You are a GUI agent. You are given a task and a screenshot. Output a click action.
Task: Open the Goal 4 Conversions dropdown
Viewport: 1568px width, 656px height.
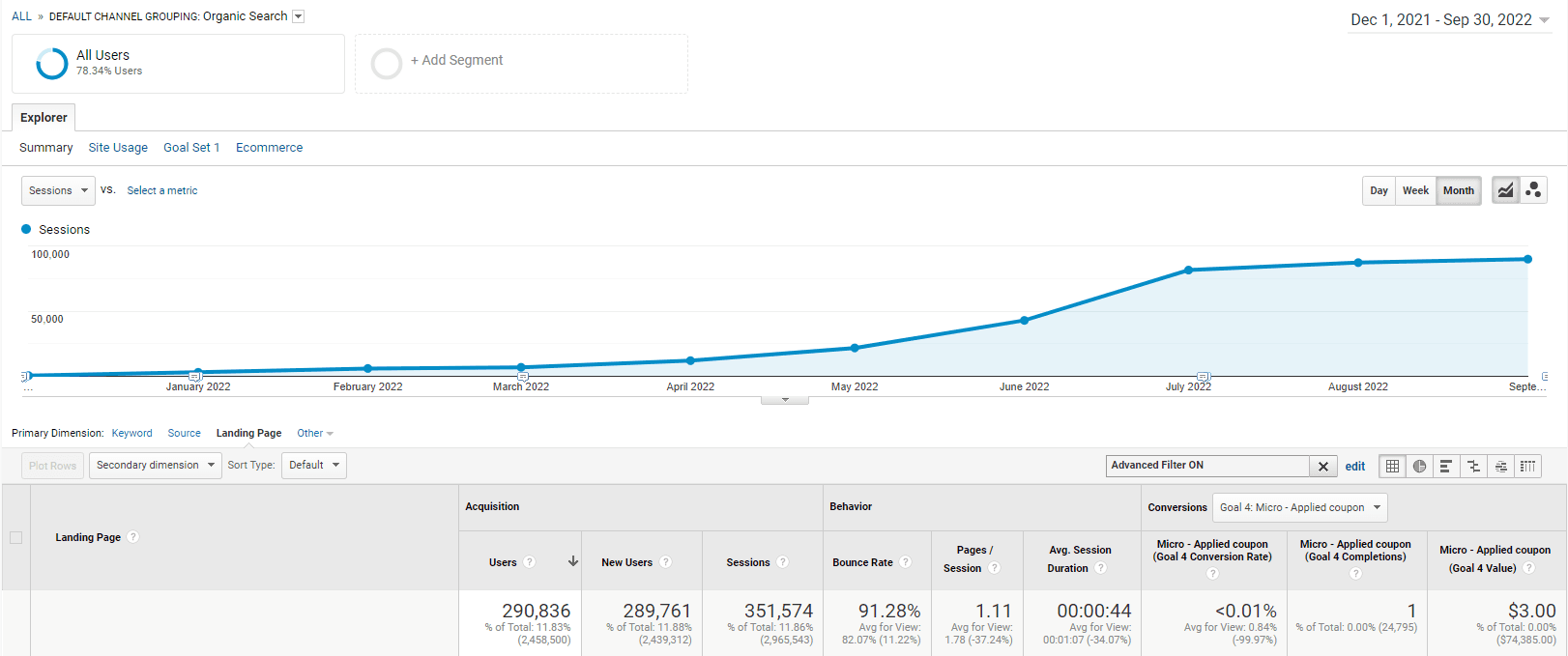coord(1299,507)
